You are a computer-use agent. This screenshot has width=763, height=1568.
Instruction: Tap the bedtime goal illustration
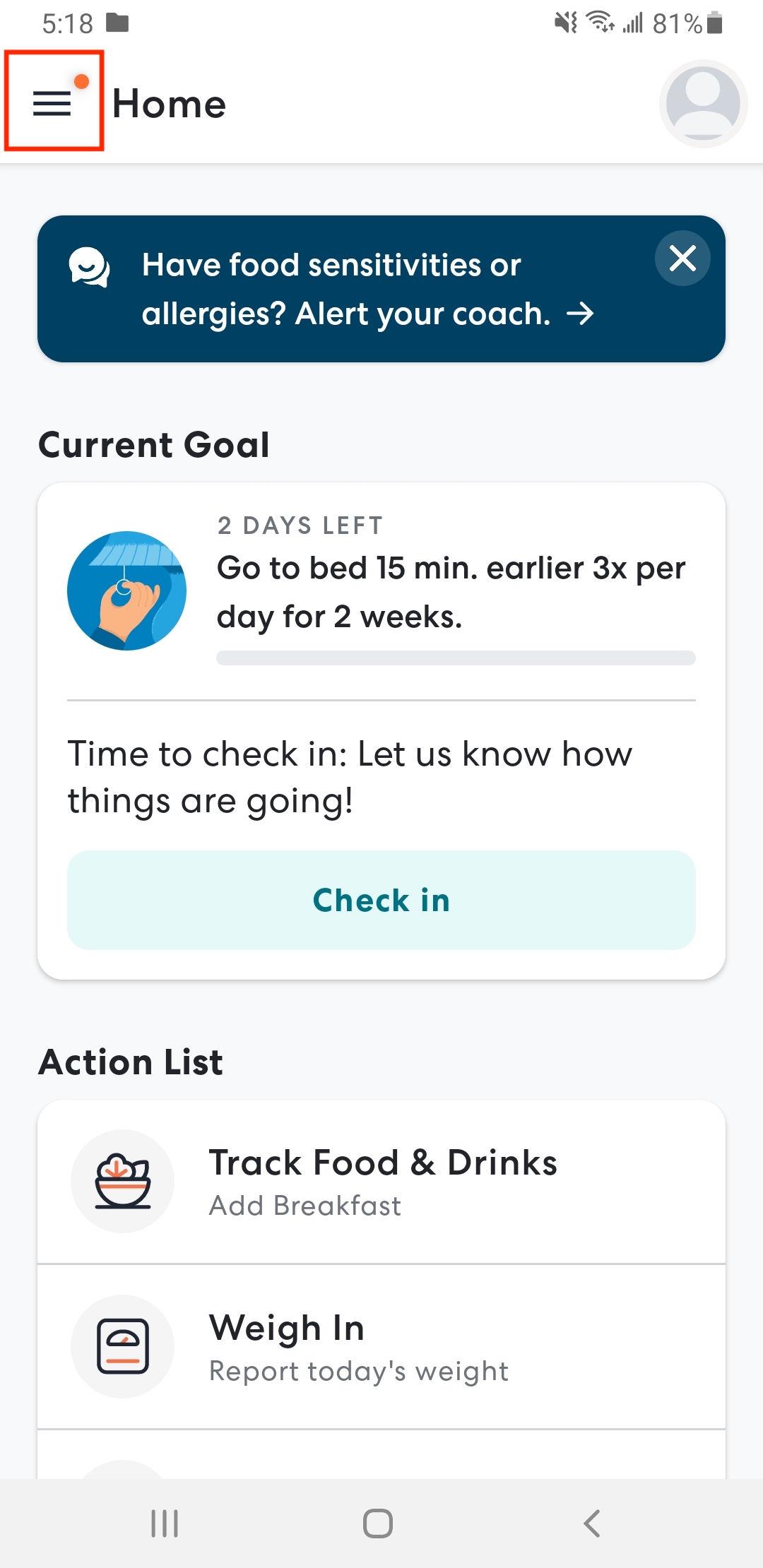127,590
